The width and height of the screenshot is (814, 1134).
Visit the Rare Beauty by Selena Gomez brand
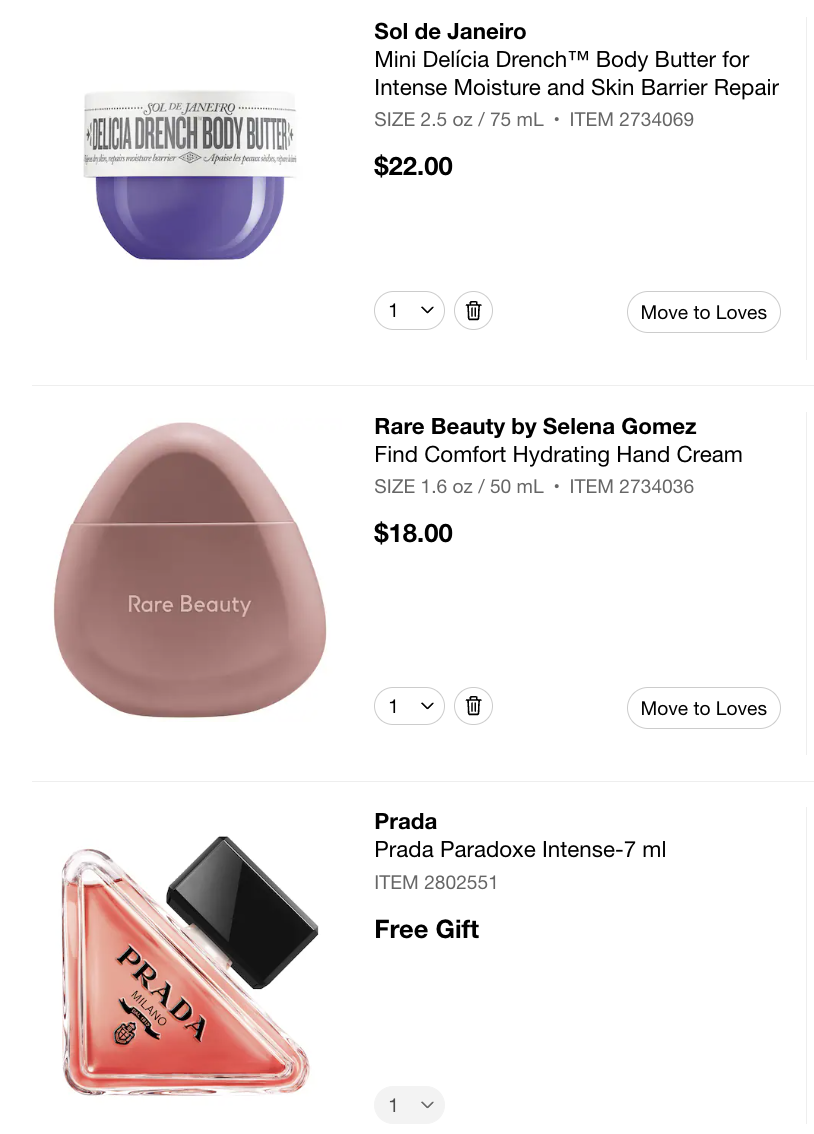click(535, 427)
